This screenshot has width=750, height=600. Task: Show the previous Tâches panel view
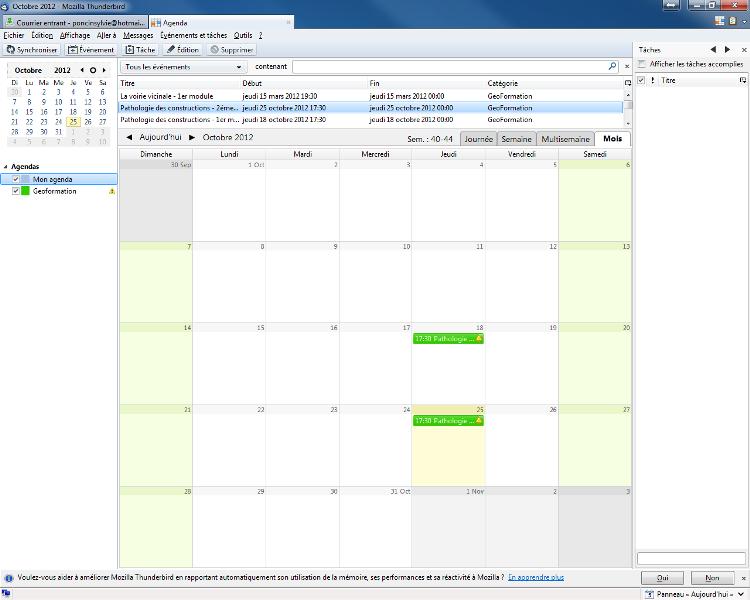click(713, 49)
